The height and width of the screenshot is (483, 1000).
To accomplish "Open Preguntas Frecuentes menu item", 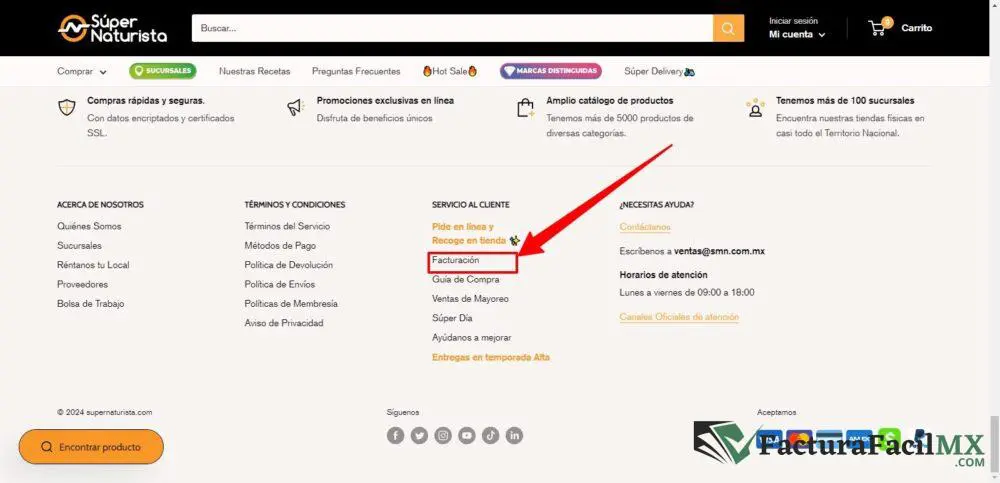I will click(x=356, y=71).
